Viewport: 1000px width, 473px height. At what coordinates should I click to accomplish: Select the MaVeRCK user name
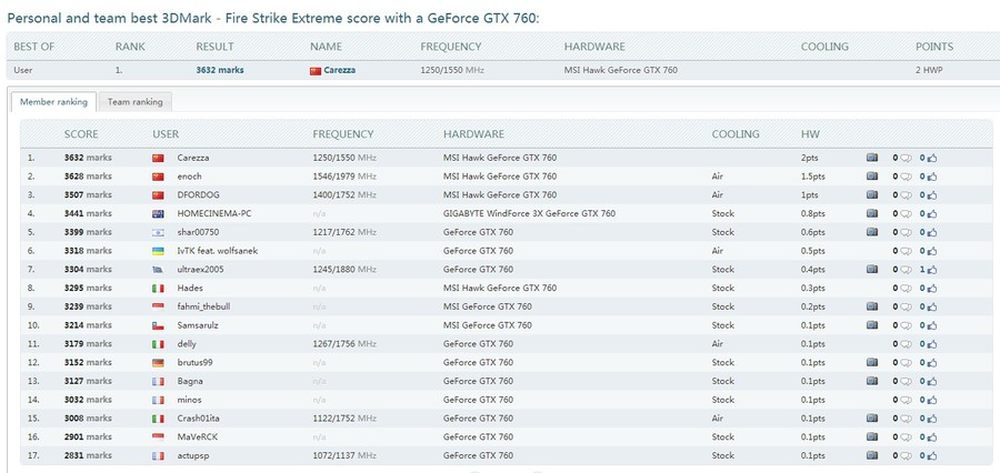pyautogui.click(x=198, y=437)
